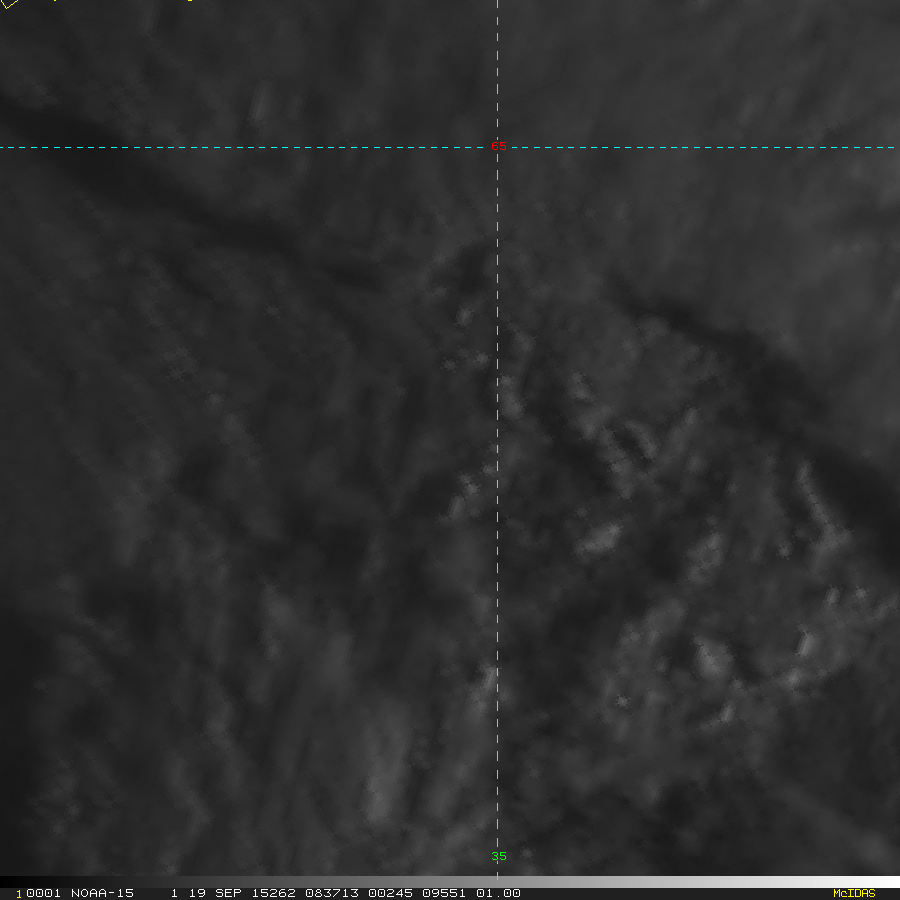The width and height of the screenshot is (900, 900).
Task: Click the 00245 line value
Action: (x=390, y=893)
